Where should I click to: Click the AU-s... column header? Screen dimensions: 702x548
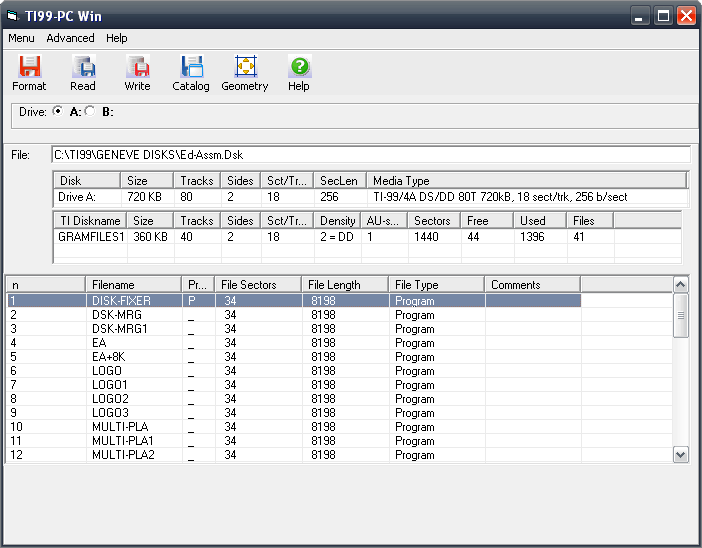pos(384,220)
